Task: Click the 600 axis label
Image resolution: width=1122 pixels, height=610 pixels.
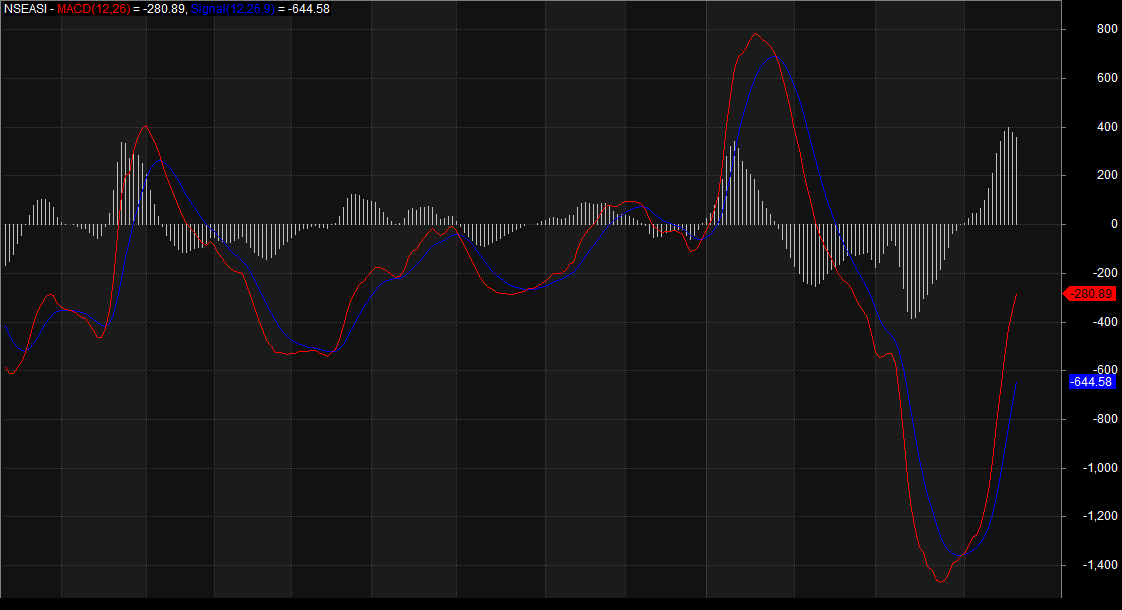Action: tap(1107, 78)
